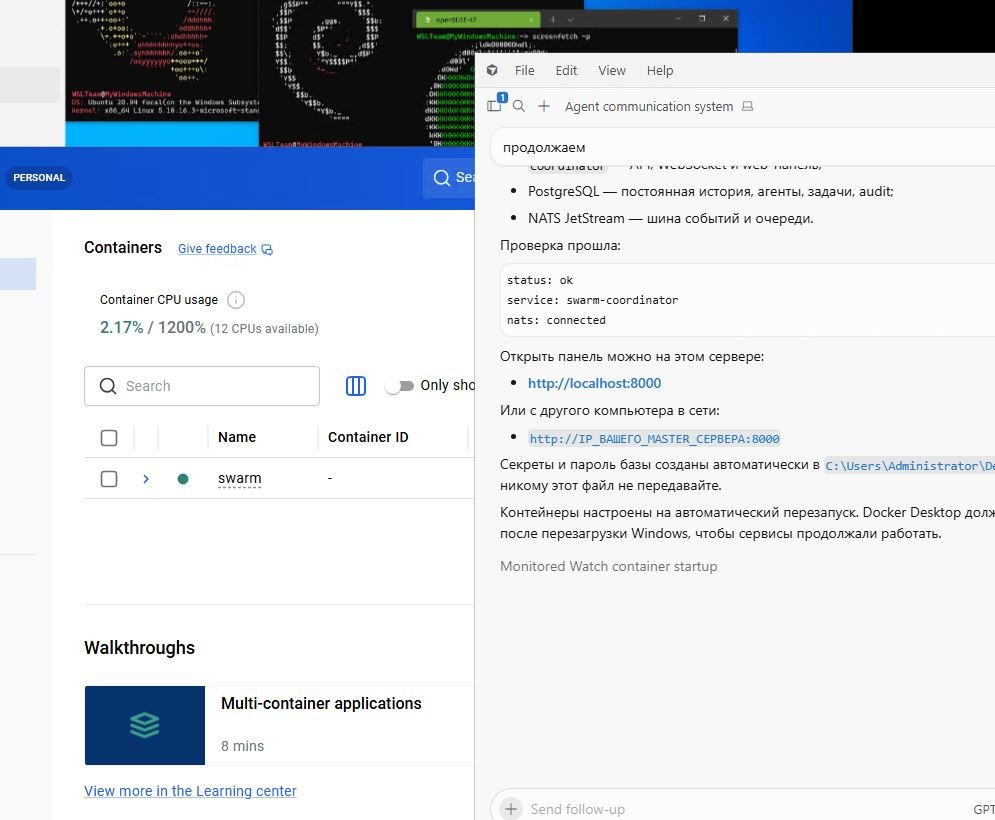This screenshot has width=995, height=820.
Task: Click the Docker Desktop header search box
Action: pyautogui.click(x=449, y=178)
